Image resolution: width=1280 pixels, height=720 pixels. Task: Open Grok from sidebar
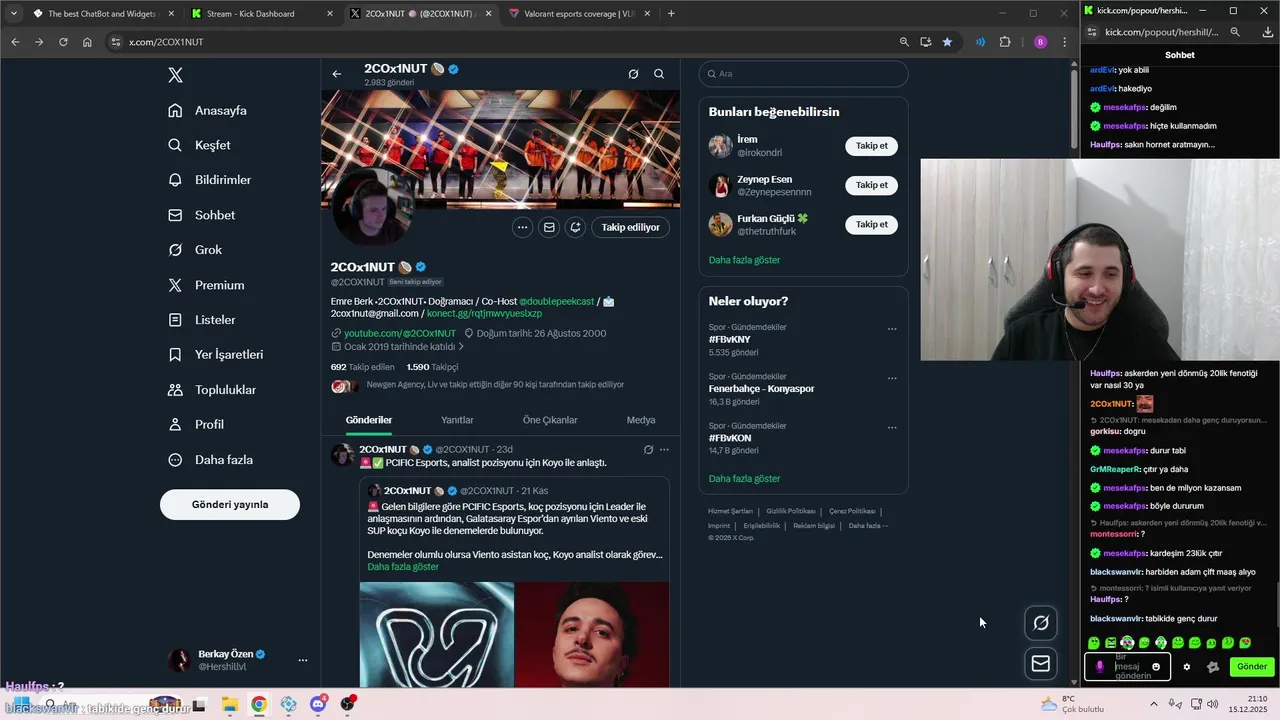(x=197, y=250)
